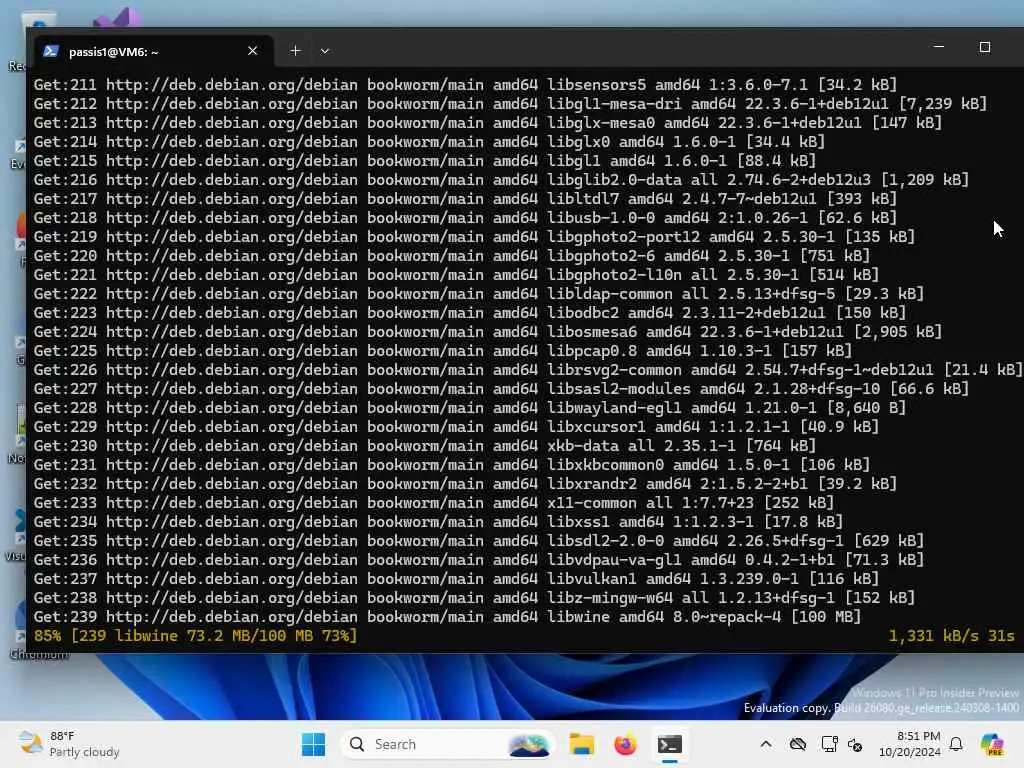This screenshot has height=768, width=1024.
Task: Open File Explorer from taskbar
Action: tap(581, 744)
